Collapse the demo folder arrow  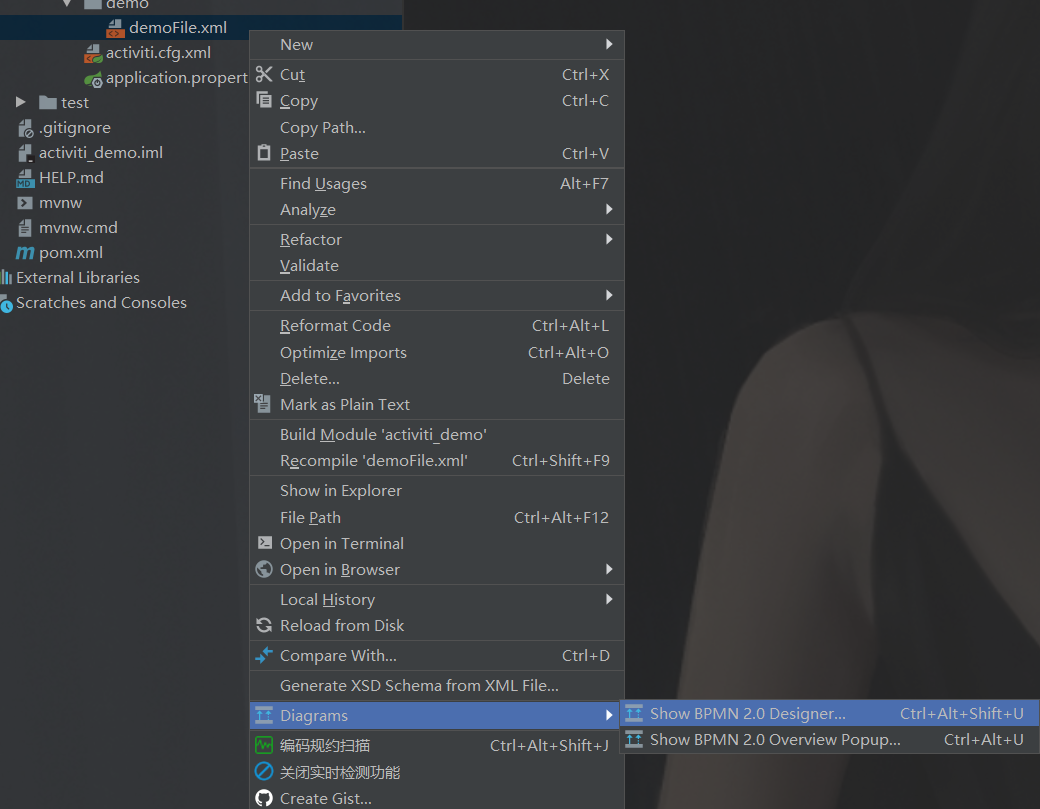[67, 3]
